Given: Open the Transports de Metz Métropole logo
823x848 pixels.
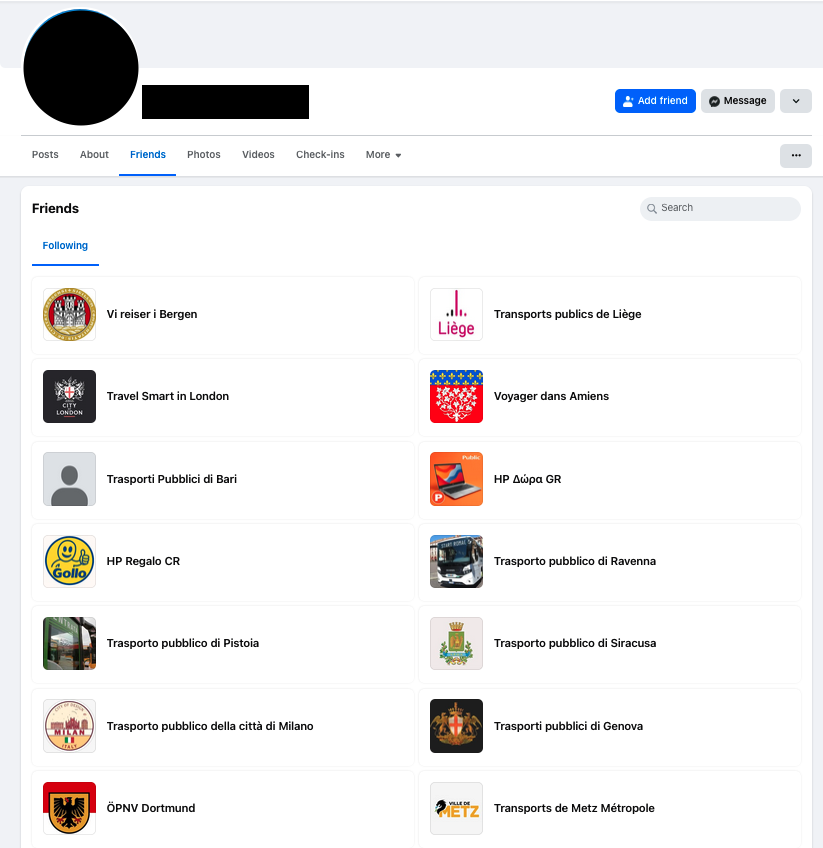Looking at the screenshot, I should [x=456, y=808].
